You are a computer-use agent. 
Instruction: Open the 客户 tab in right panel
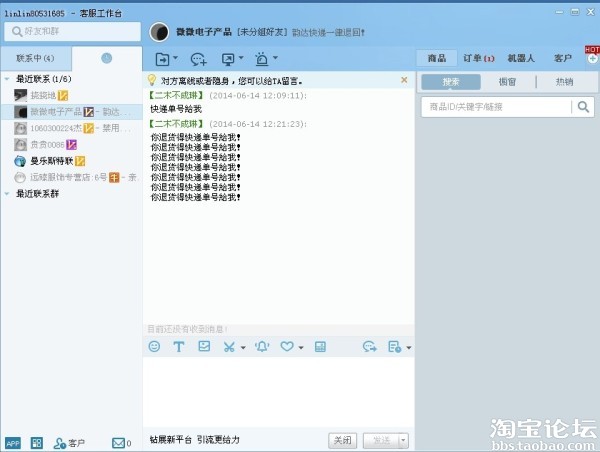pyautogui.click(x=562, y=58)
